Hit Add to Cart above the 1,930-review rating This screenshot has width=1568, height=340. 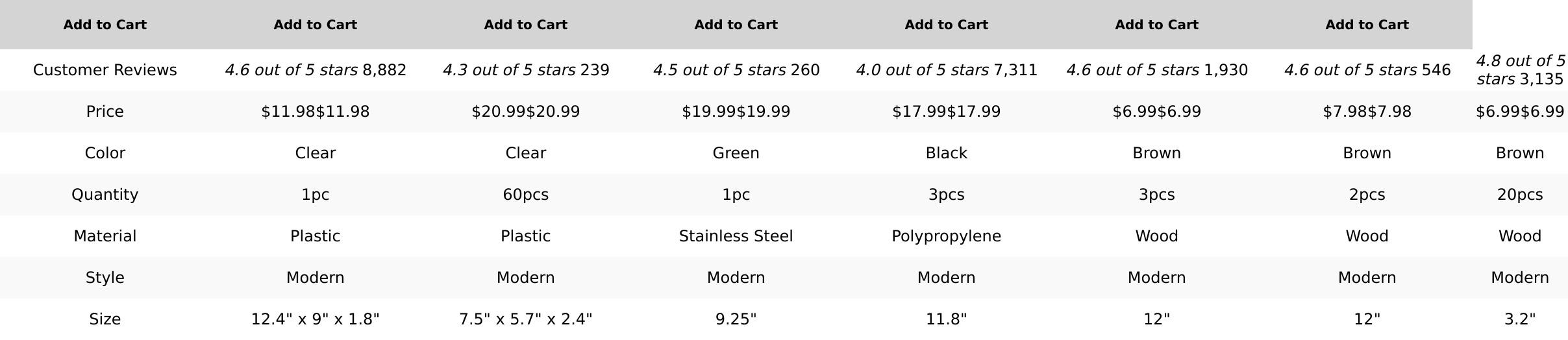tap(1156, 25)
